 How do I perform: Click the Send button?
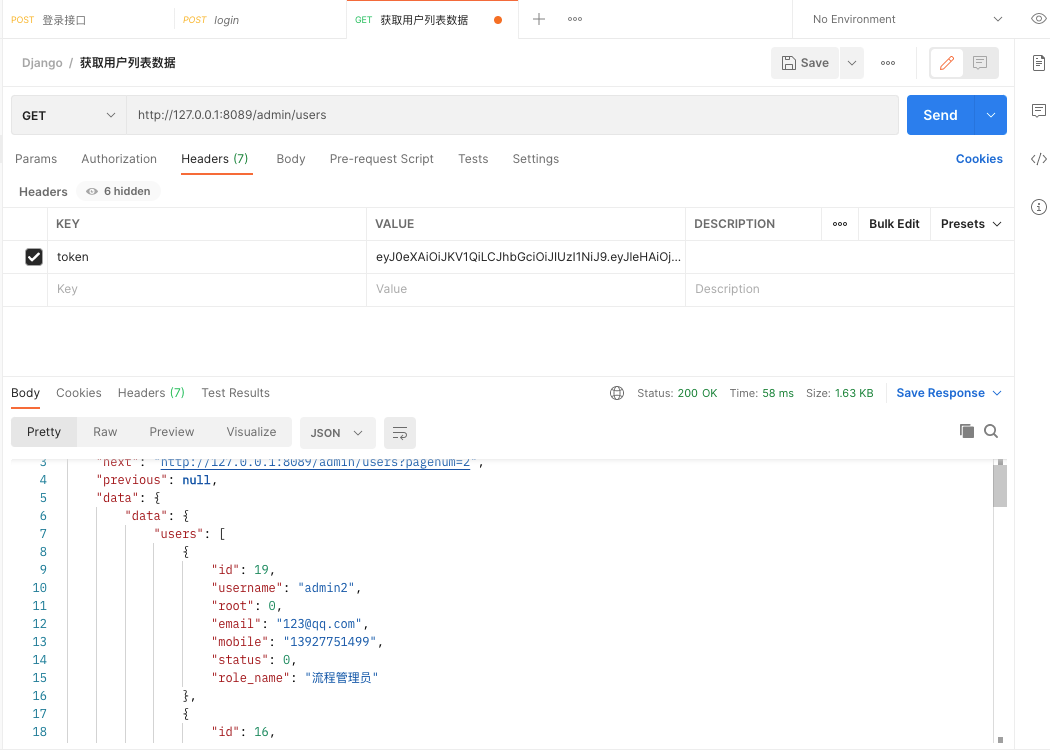(940, 115)
